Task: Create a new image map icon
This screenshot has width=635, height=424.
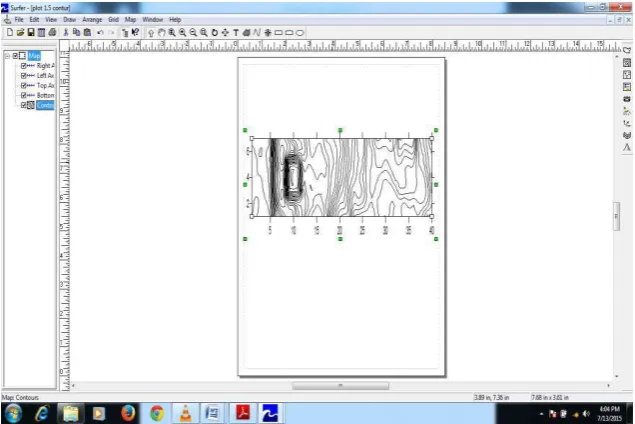Action: (627, 99)
